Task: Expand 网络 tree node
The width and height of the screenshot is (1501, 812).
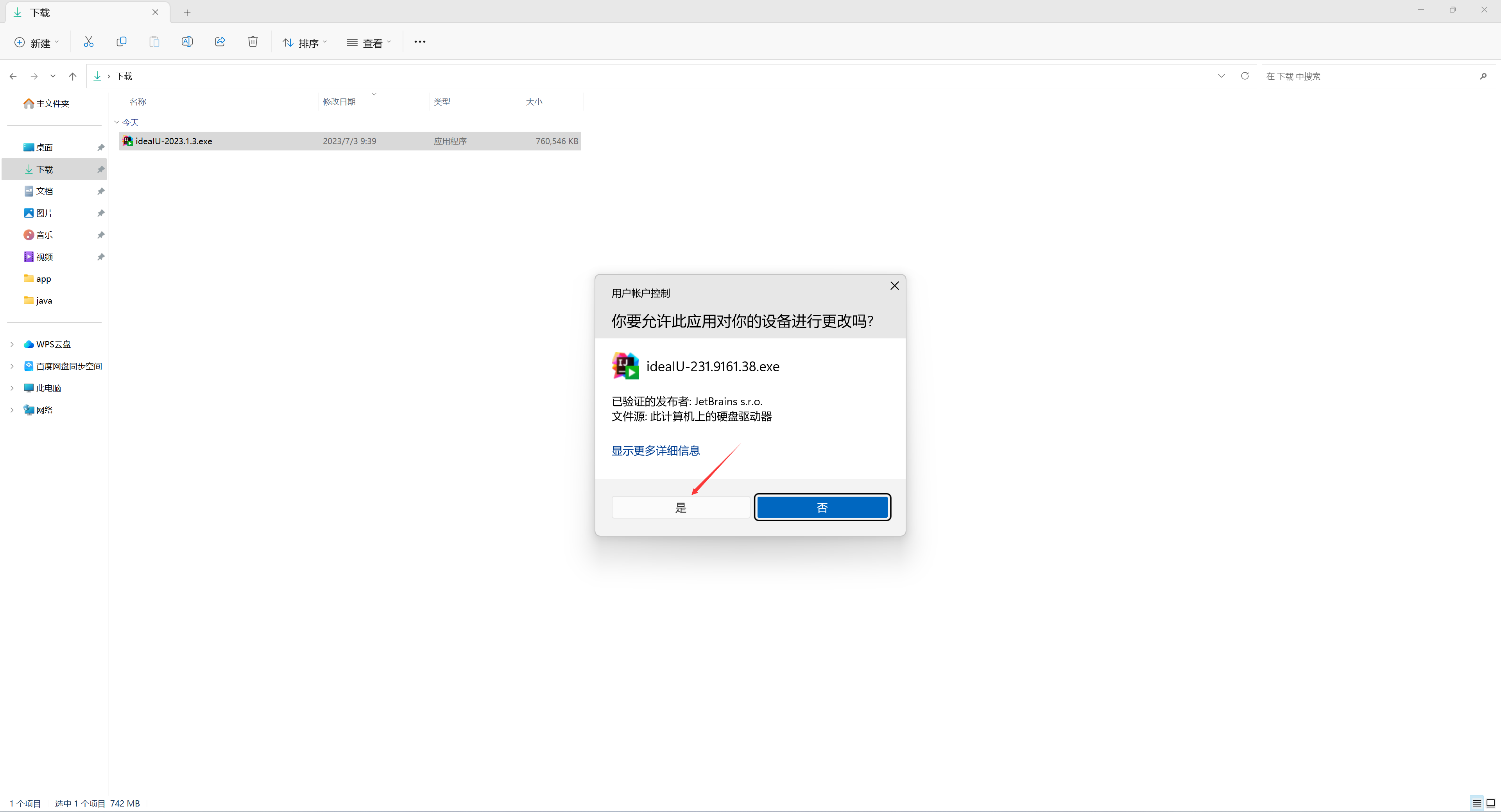Action: coord(12,410)
